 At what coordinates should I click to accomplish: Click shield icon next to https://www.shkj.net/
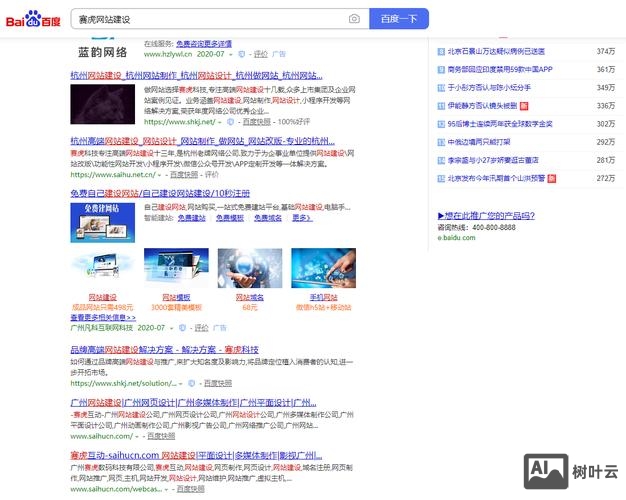click(230, 122)
